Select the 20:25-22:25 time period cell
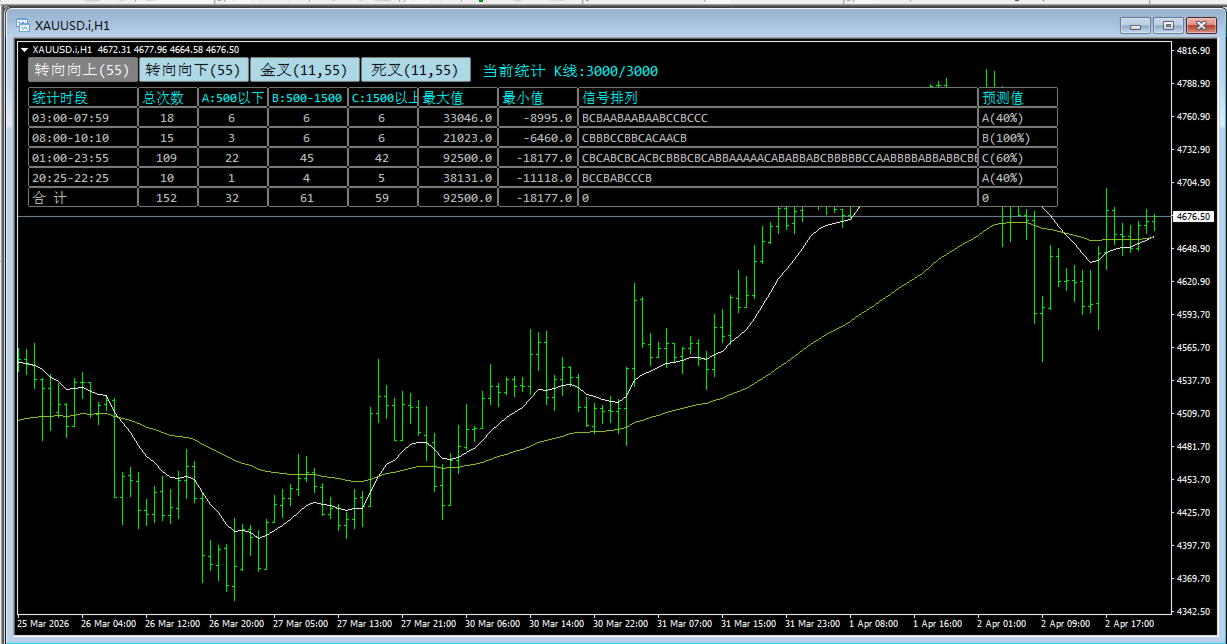The width and height of the screenshot is (1227, 644). pos(83,178)
